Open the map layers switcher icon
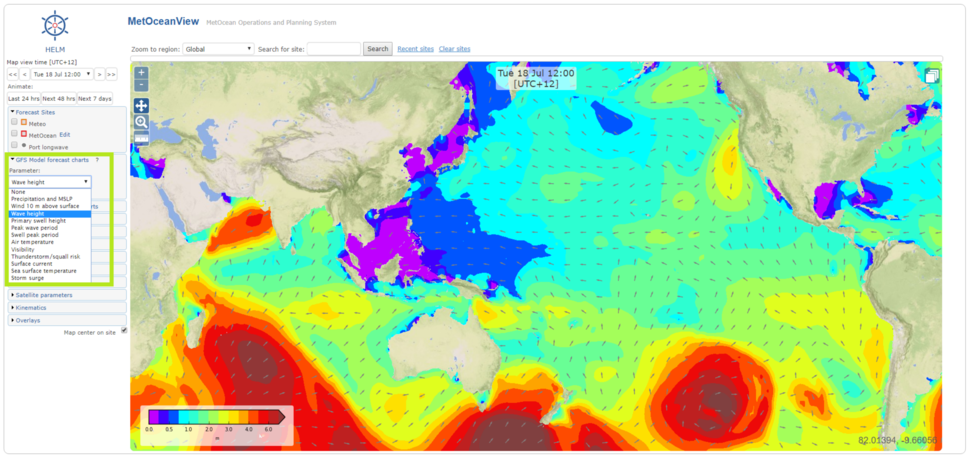Screen dimensions: 969x456 [x=932, y=76]
